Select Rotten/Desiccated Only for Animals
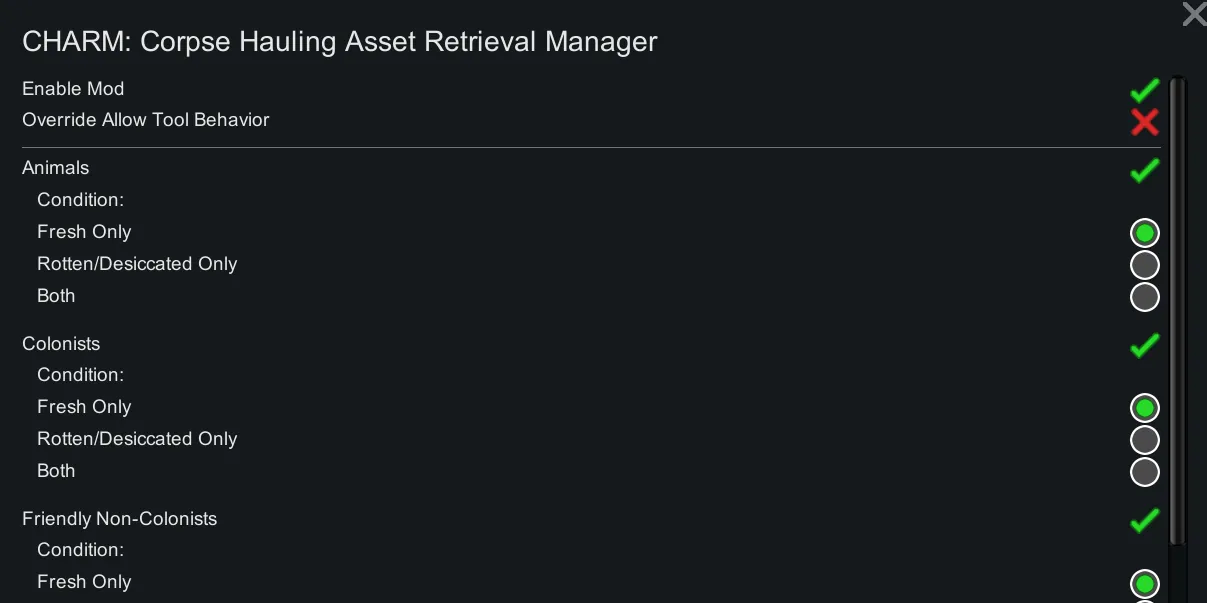Screen dimensions: 1207x603 coord(1144,265)
